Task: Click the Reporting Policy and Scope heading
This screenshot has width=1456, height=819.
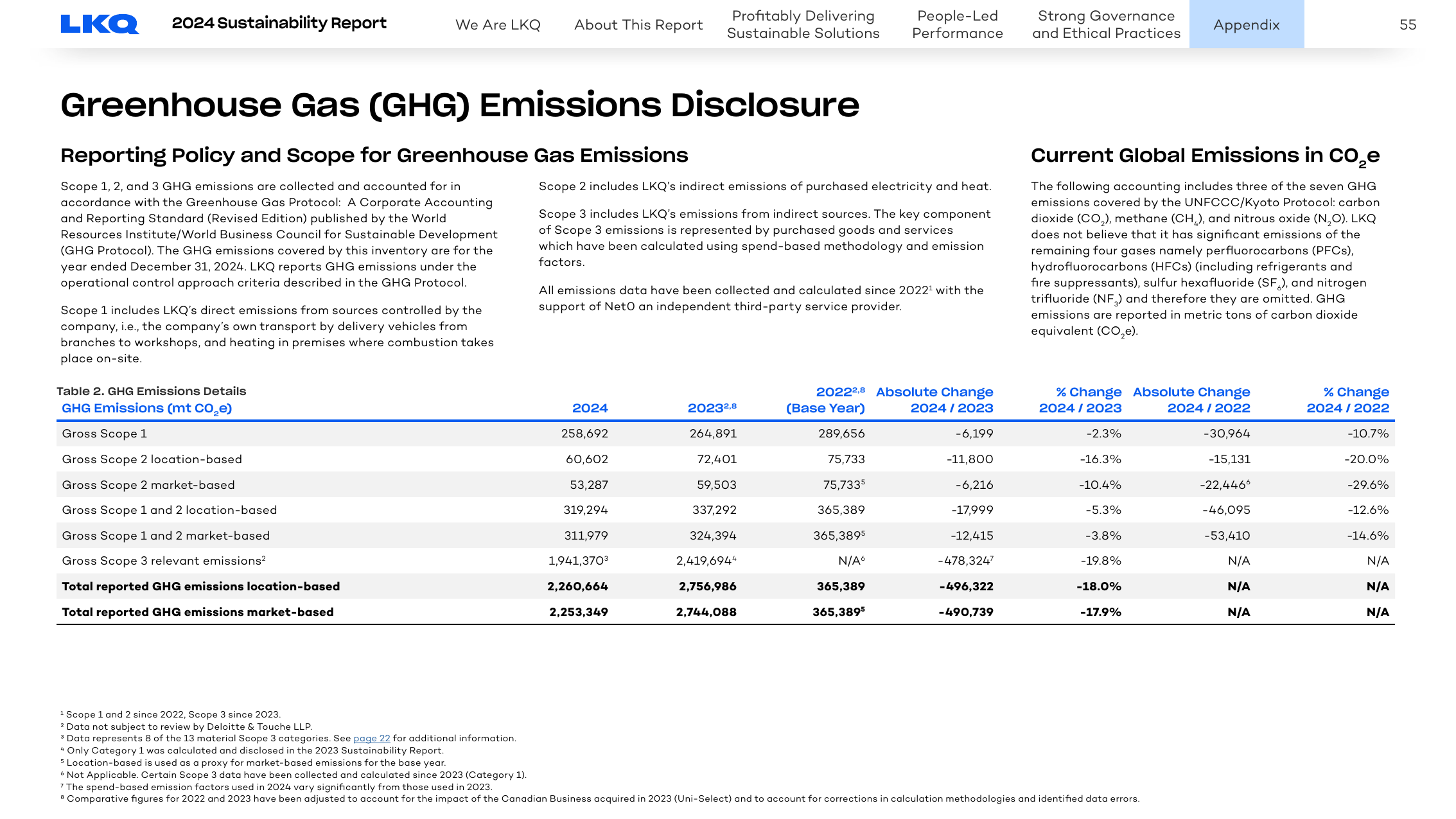Action: [x=374, y=155]
